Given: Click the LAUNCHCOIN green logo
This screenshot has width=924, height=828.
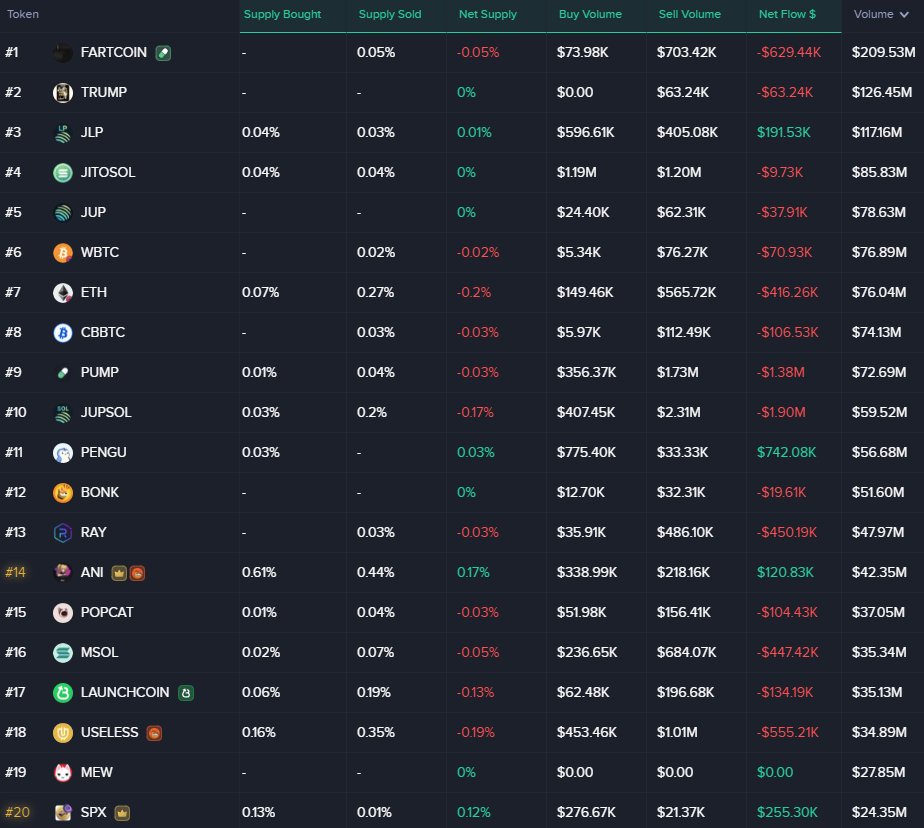Looking at the screenshot, I should pos(62,692).
